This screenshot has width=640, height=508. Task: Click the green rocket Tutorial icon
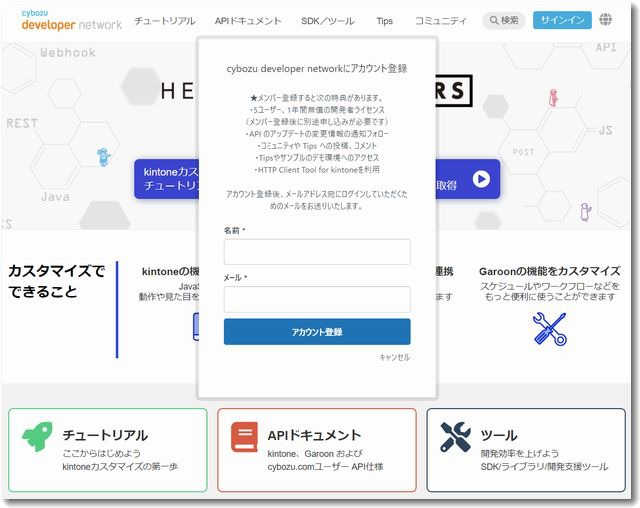(x=37, y=437)
